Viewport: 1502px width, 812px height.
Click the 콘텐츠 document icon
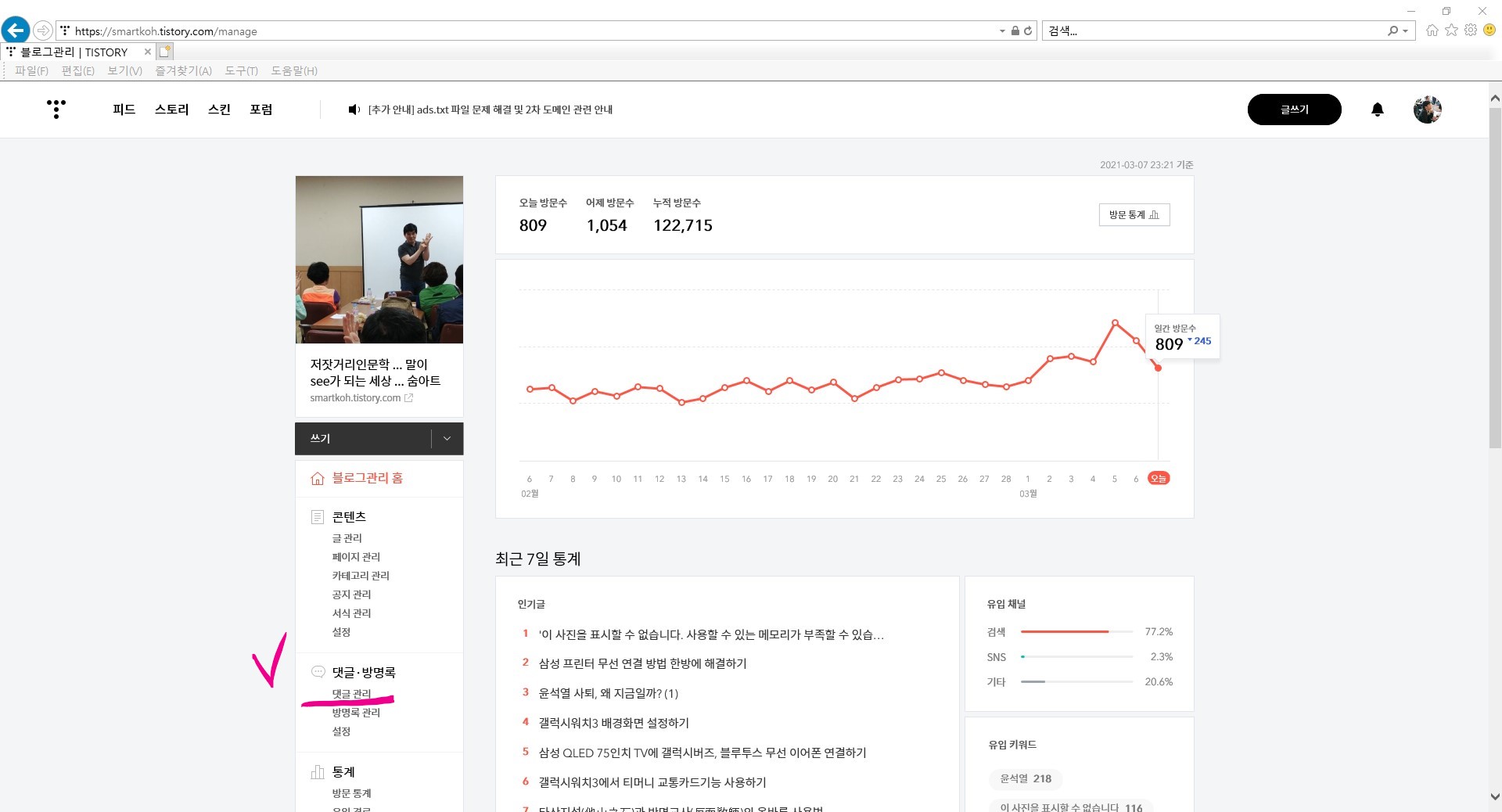tap(317, 517)
